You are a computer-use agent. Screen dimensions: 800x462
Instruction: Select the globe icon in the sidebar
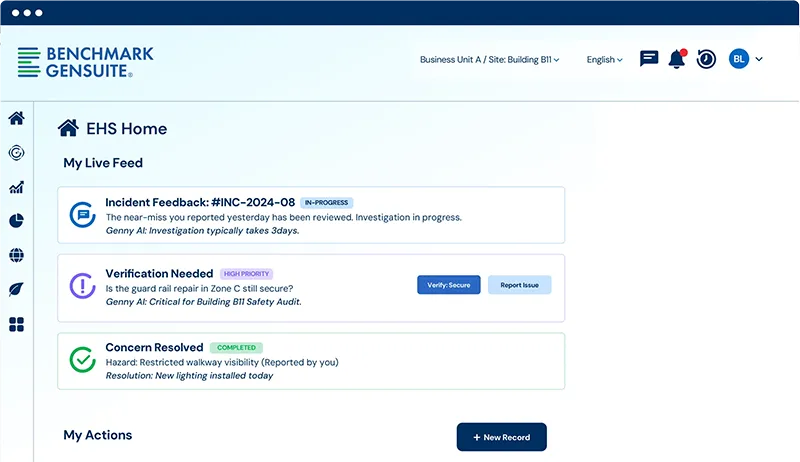[x=16, y=255]
